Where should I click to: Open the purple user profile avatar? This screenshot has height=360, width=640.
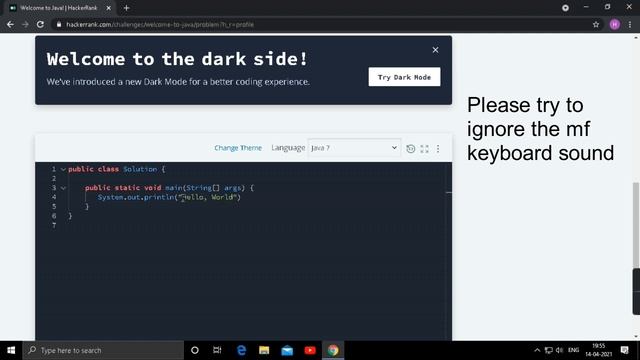(x=615, y=24)
